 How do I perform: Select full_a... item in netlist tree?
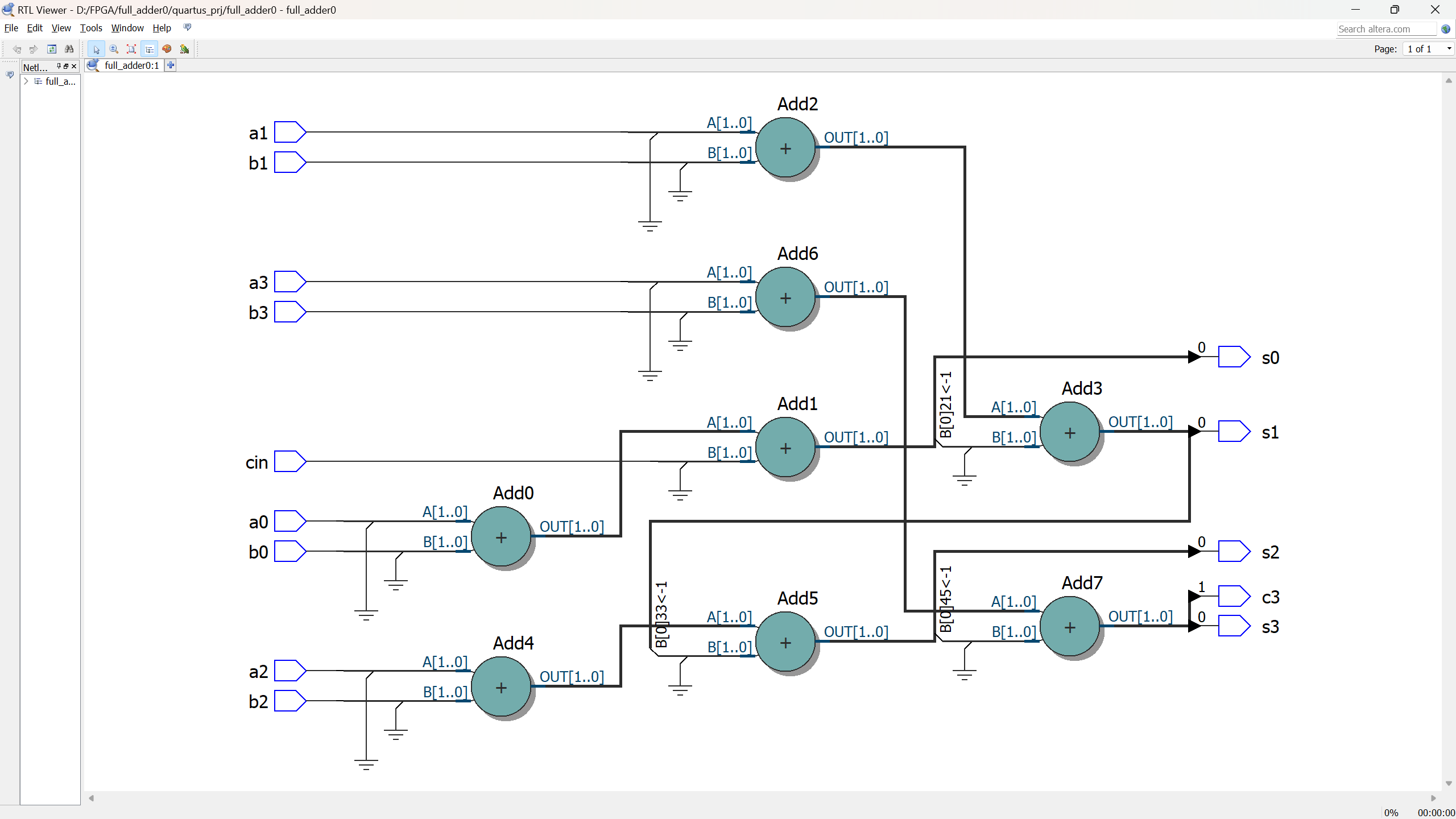[60, 81]
